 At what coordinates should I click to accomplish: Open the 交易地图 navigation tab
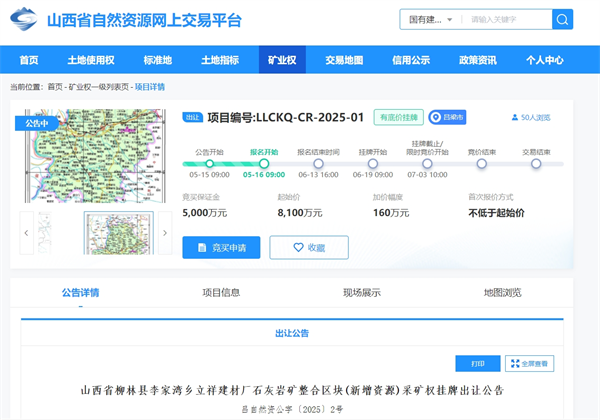point(344,60)
